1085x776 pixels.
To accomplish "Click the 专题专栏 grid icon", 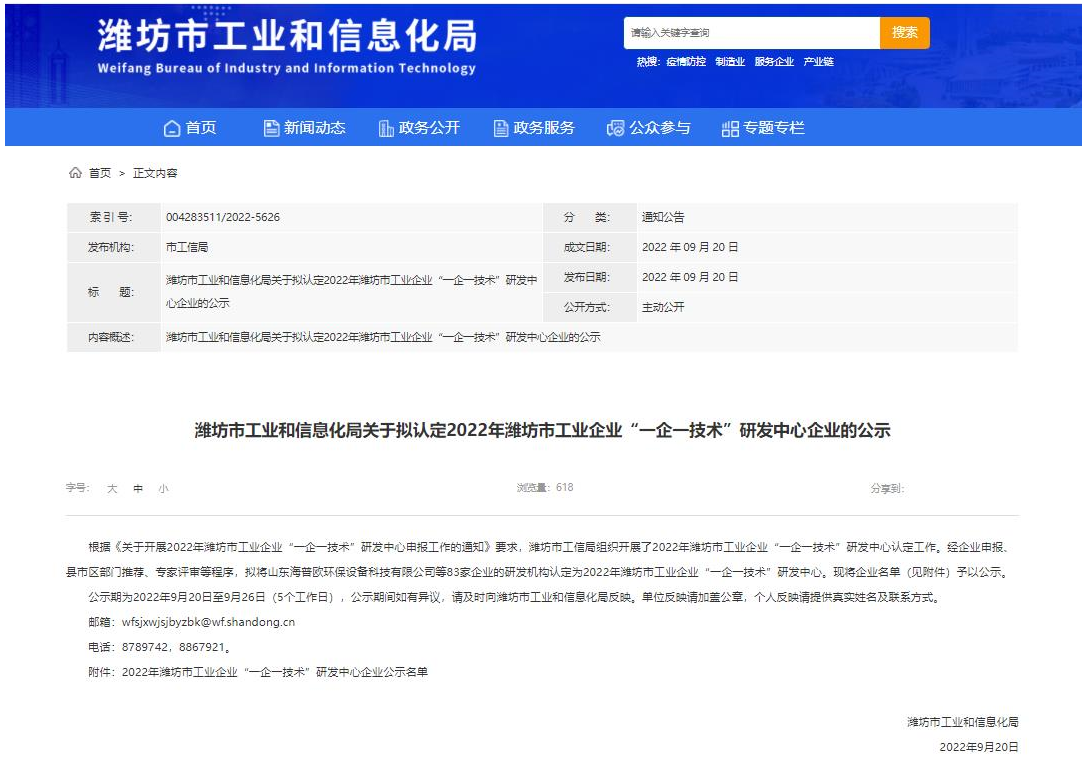I will (x=730, y=128).
